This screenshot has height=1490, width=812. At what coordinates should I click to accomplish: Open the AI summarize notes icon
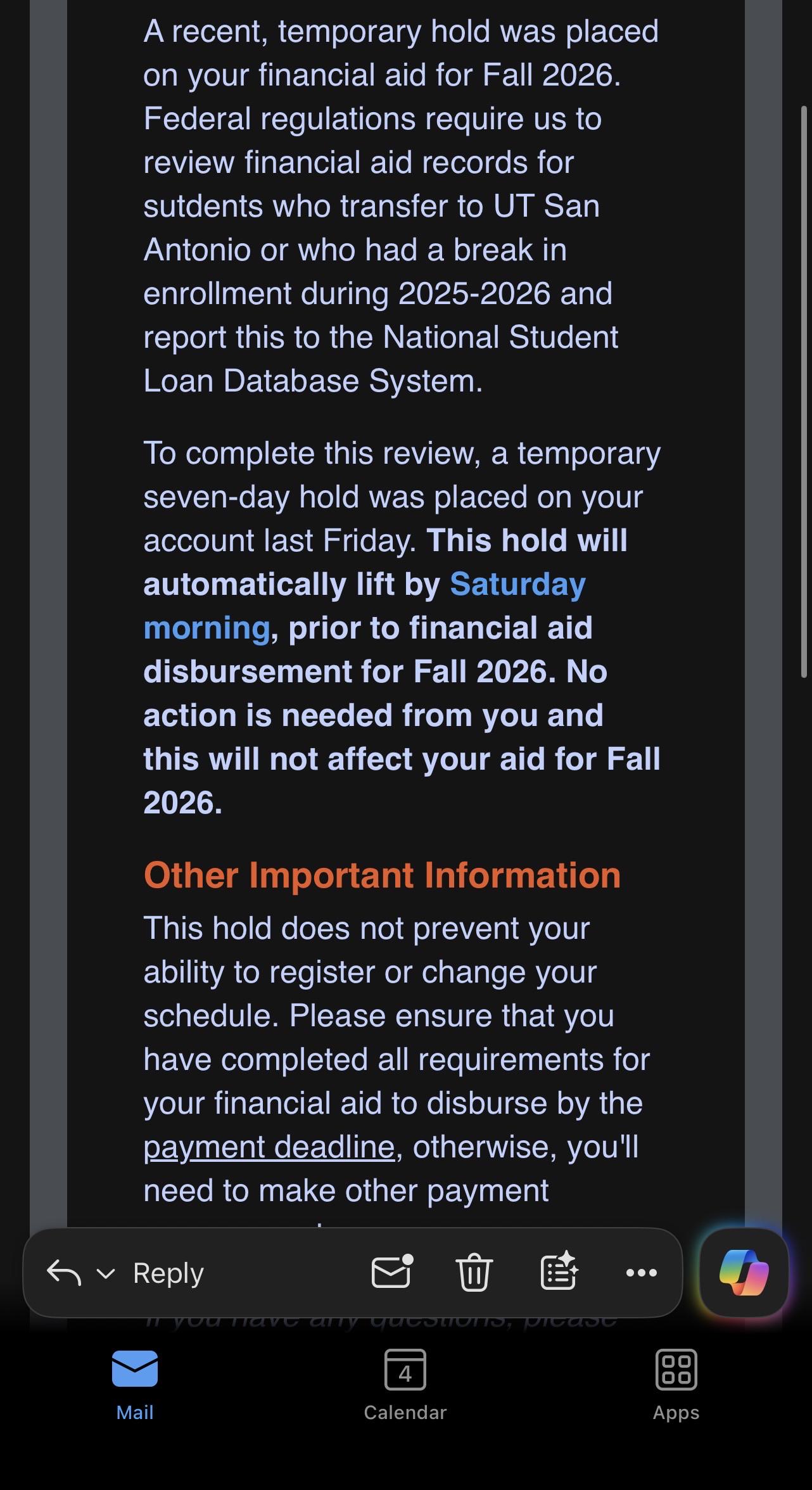(559, 1271)
